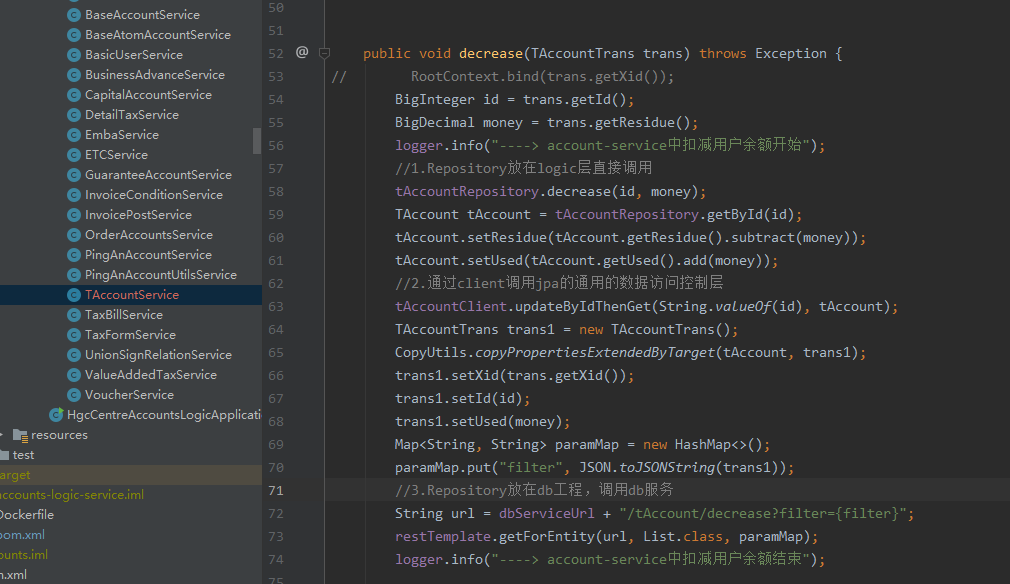Open UnionSignRelationService file

click(x=158, y=354)
